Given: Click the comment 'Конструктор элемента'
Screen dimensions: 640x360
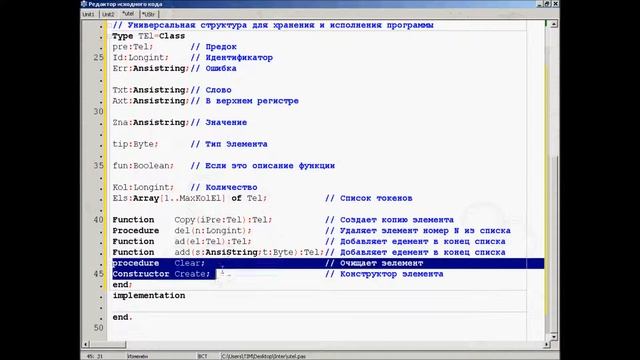Looking at the screenshot, I should pos(391,274).
